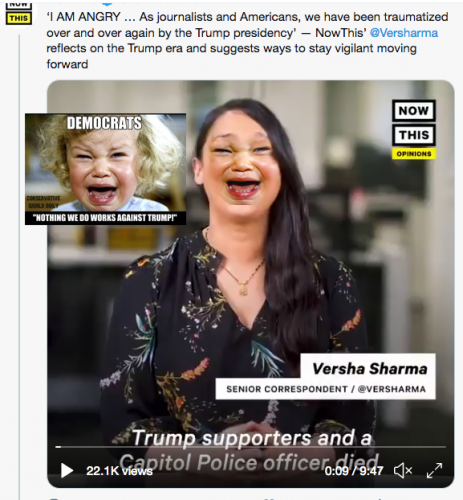Click the video progress bar
The image size is (463, 500).
(x=250, y=447)
